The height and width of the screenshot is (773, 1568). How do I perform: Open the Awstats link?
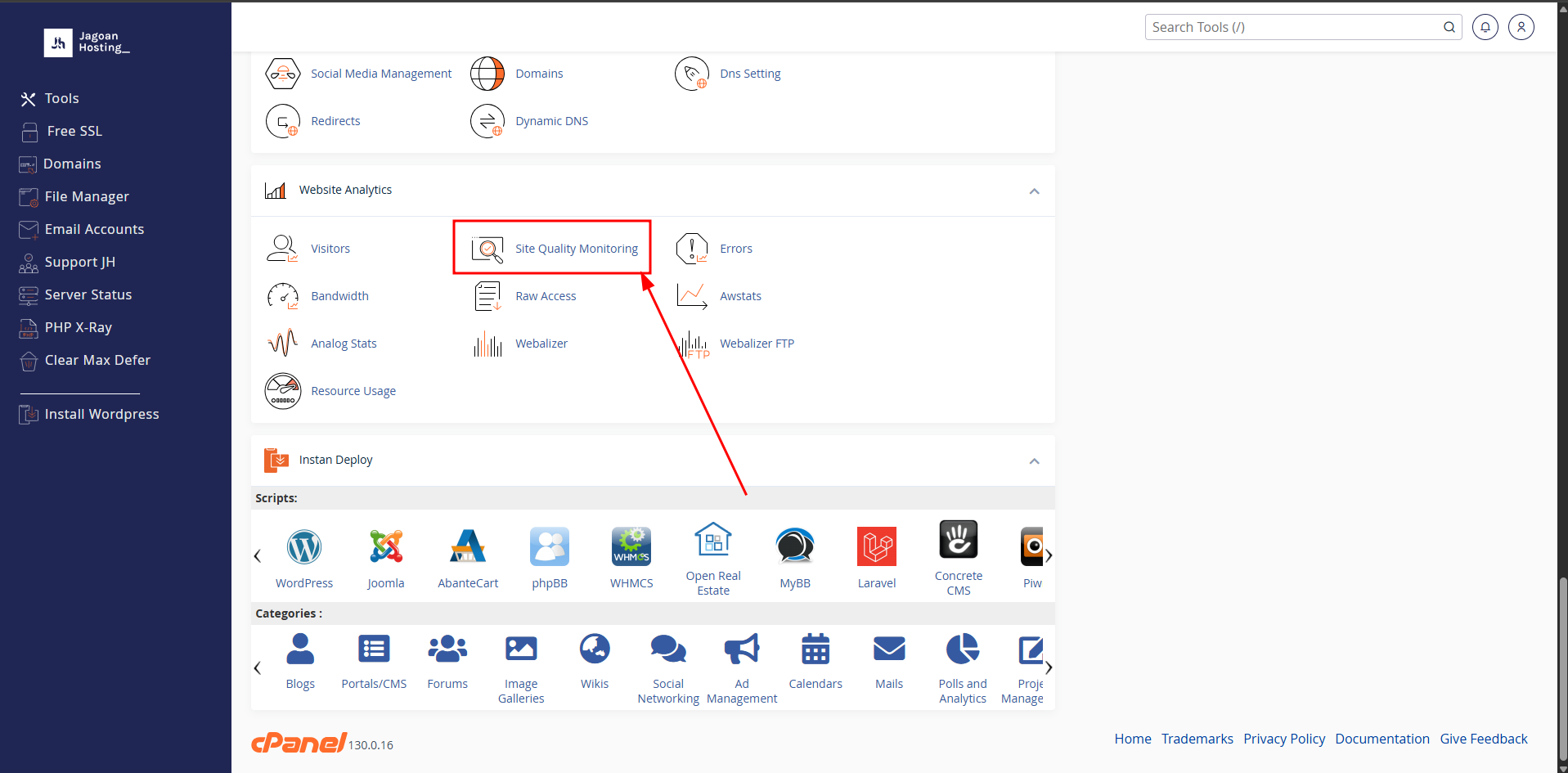point(740,296)
